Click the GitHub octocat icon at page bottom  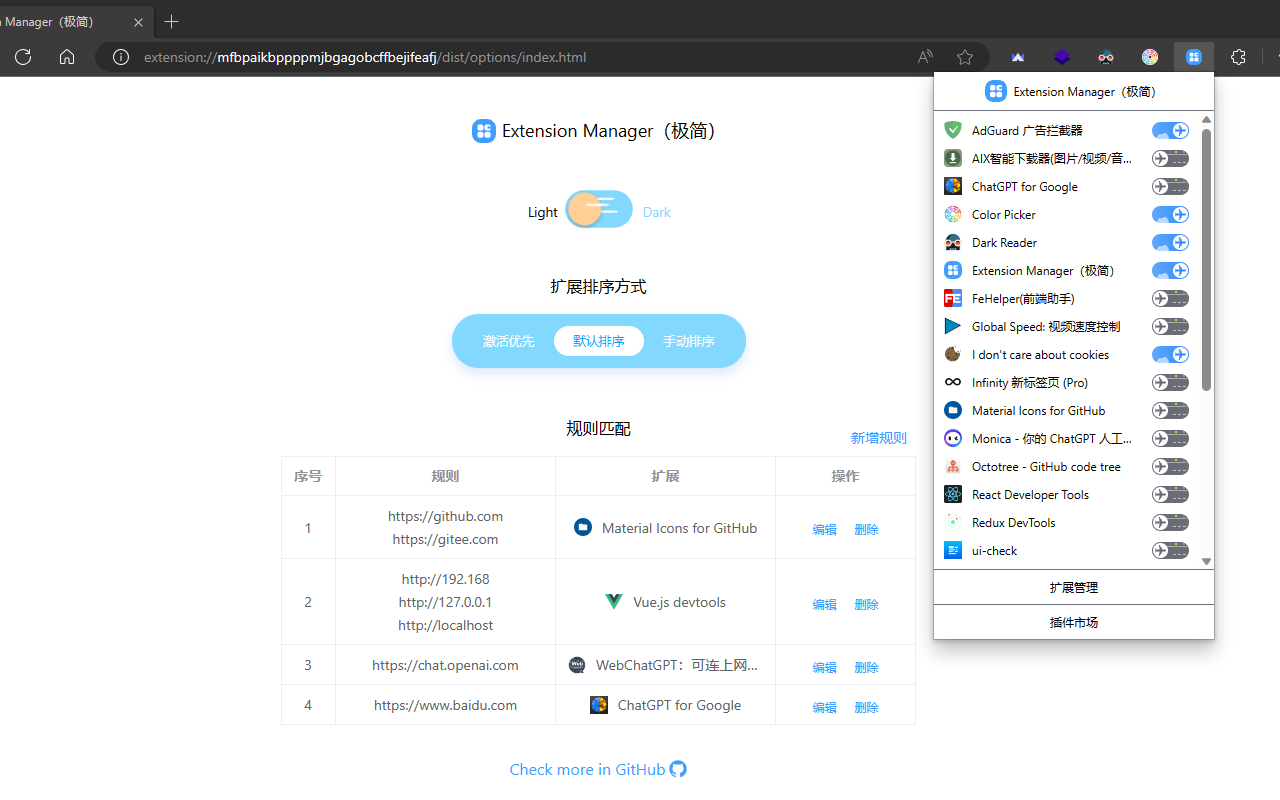pyautogui.click(x=678, y=769)
